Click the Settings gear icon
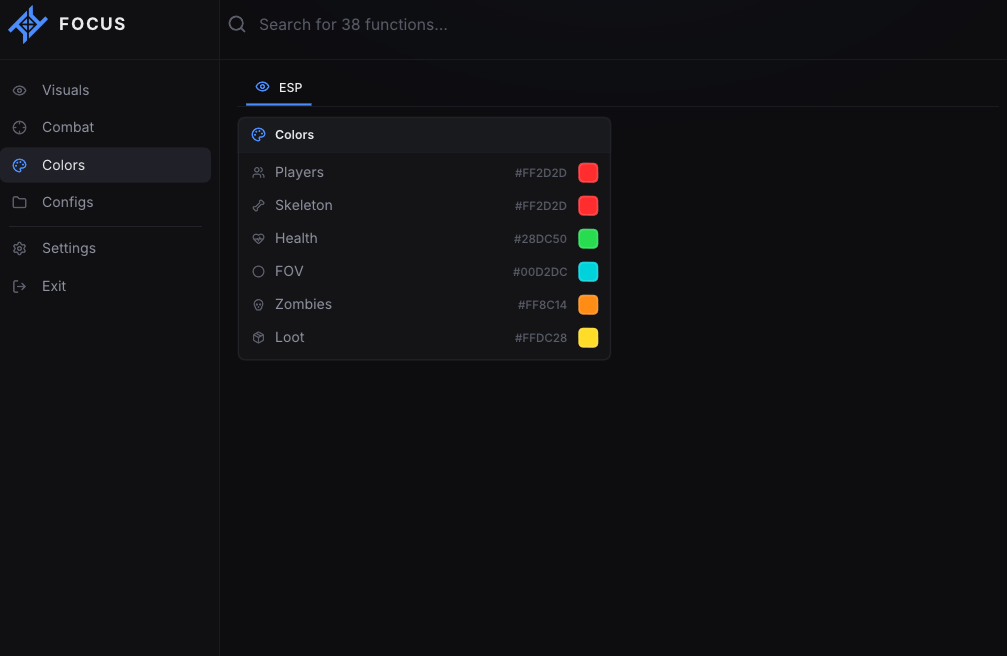 pos(20,248)
